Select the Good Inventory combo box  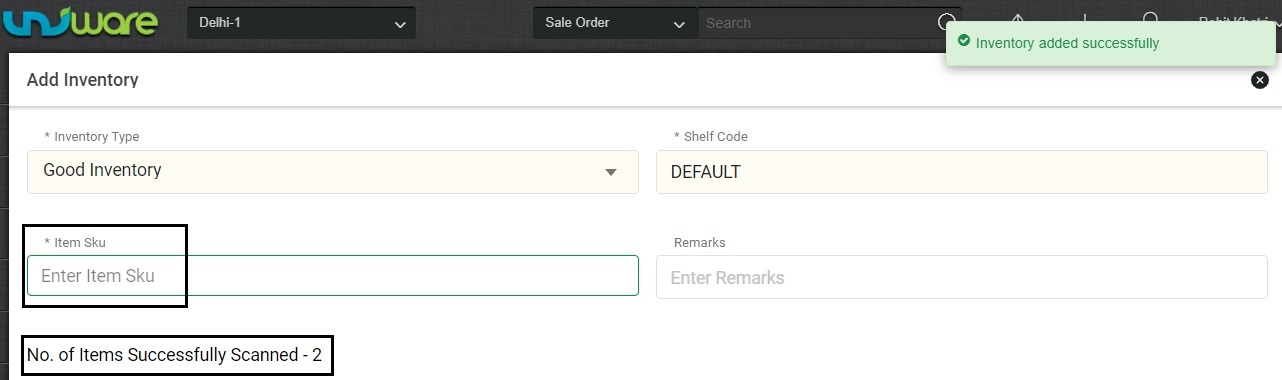pos(332,171)
